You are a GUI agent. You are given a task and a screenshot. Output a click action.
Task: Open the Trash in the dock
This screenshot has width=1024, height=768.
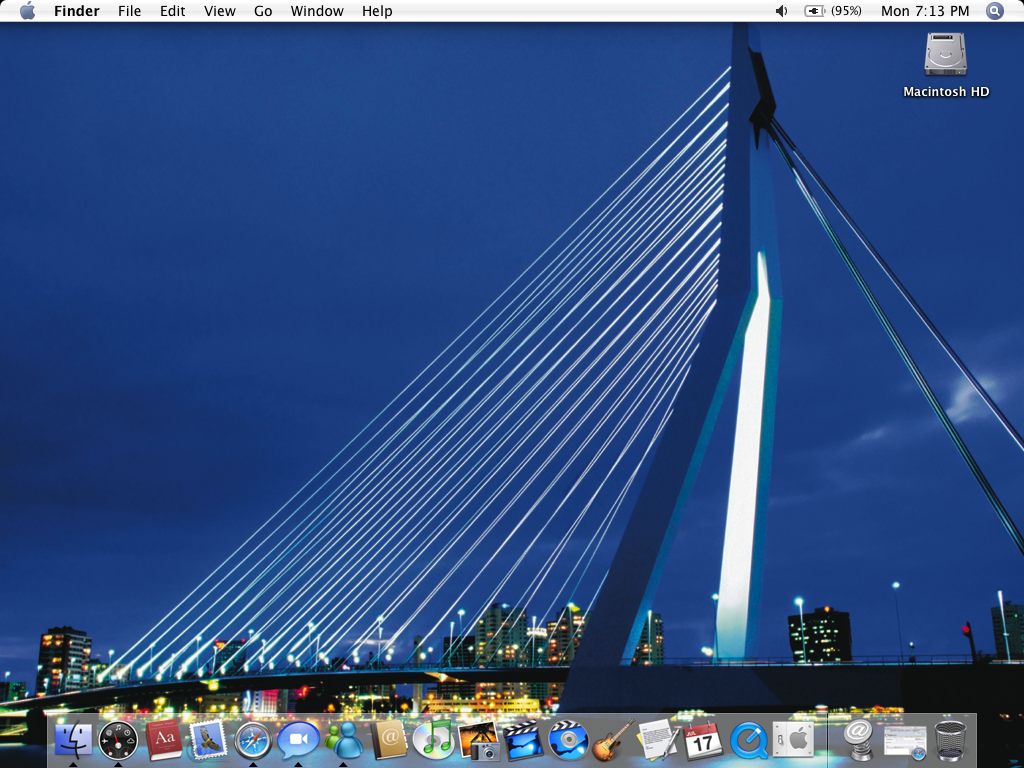coord(950,741)
